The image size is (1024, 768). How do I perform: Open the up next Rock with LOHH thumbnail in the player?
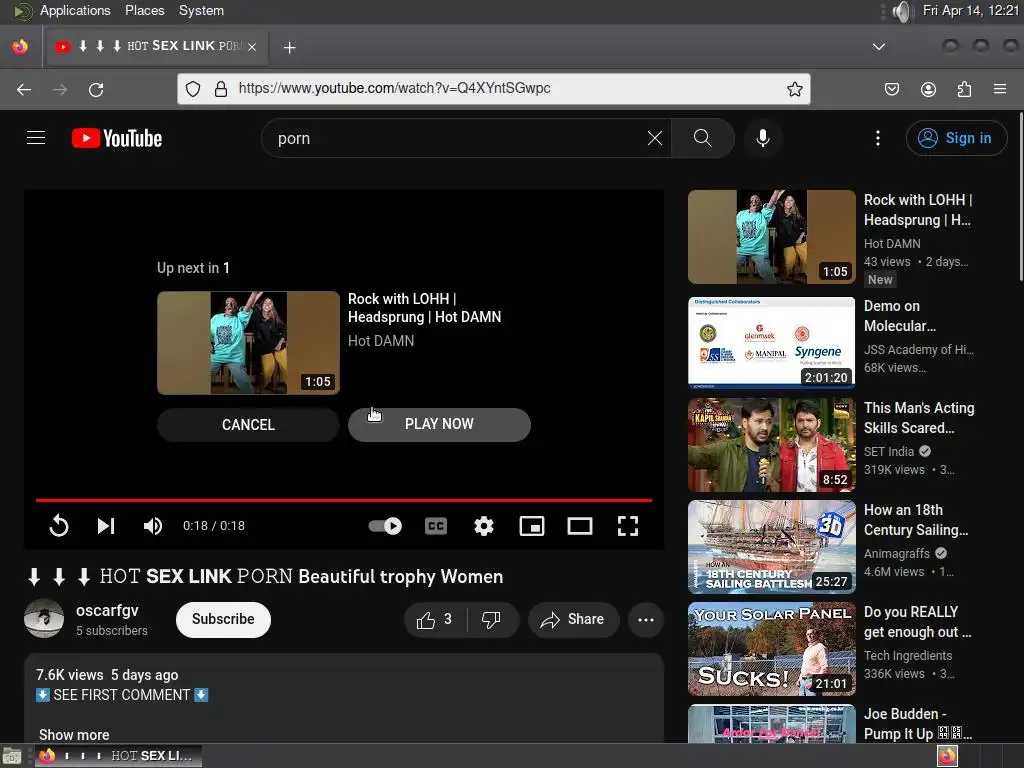click(x=248, y=343)
